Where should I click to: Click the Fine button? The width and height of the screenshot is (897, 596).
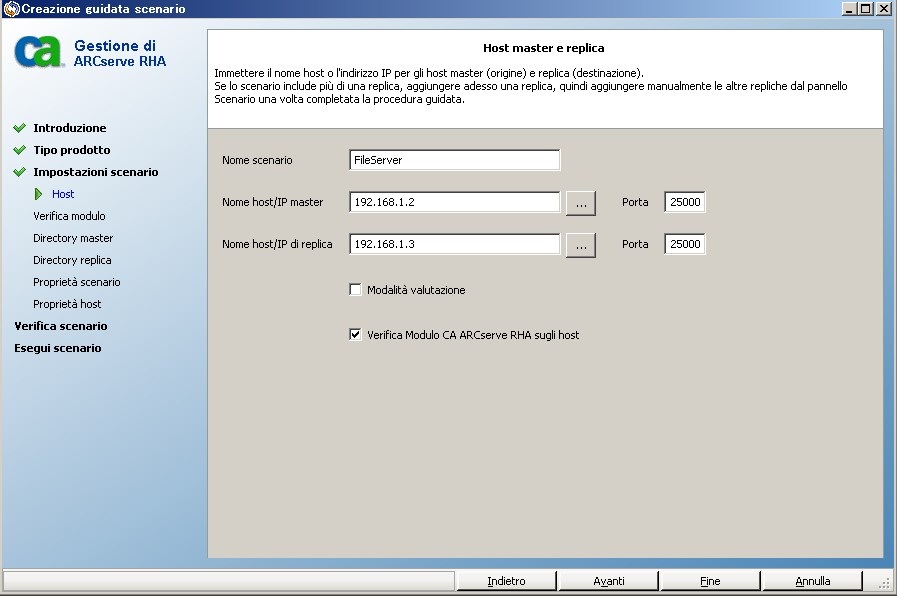(x=711, y=581)
